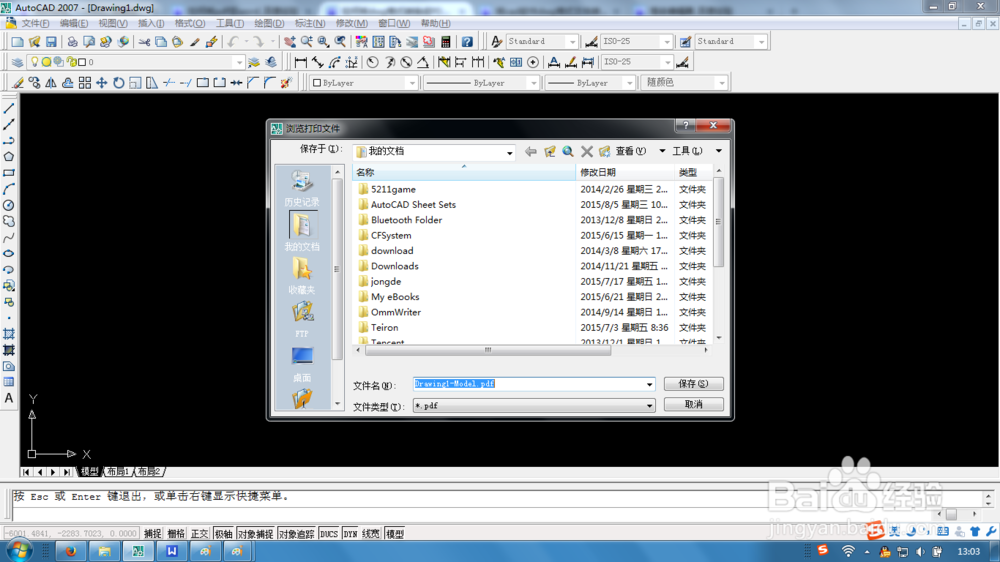Click the Back arrow in save dialog
Screen dimensions: 1000x562
point(531,151)
